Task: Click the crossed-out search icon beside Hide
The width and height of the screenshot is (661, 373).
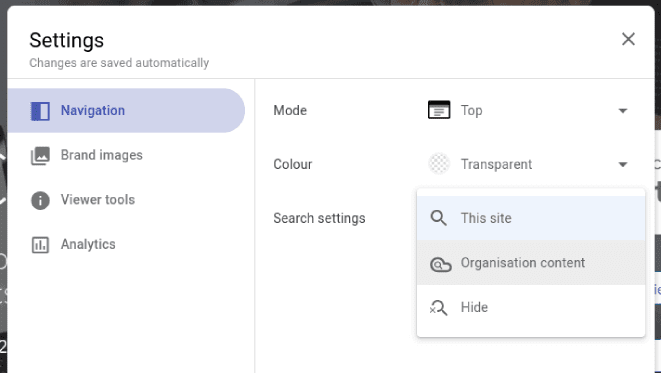Action: pyautogui.click(x=438, y=308)
